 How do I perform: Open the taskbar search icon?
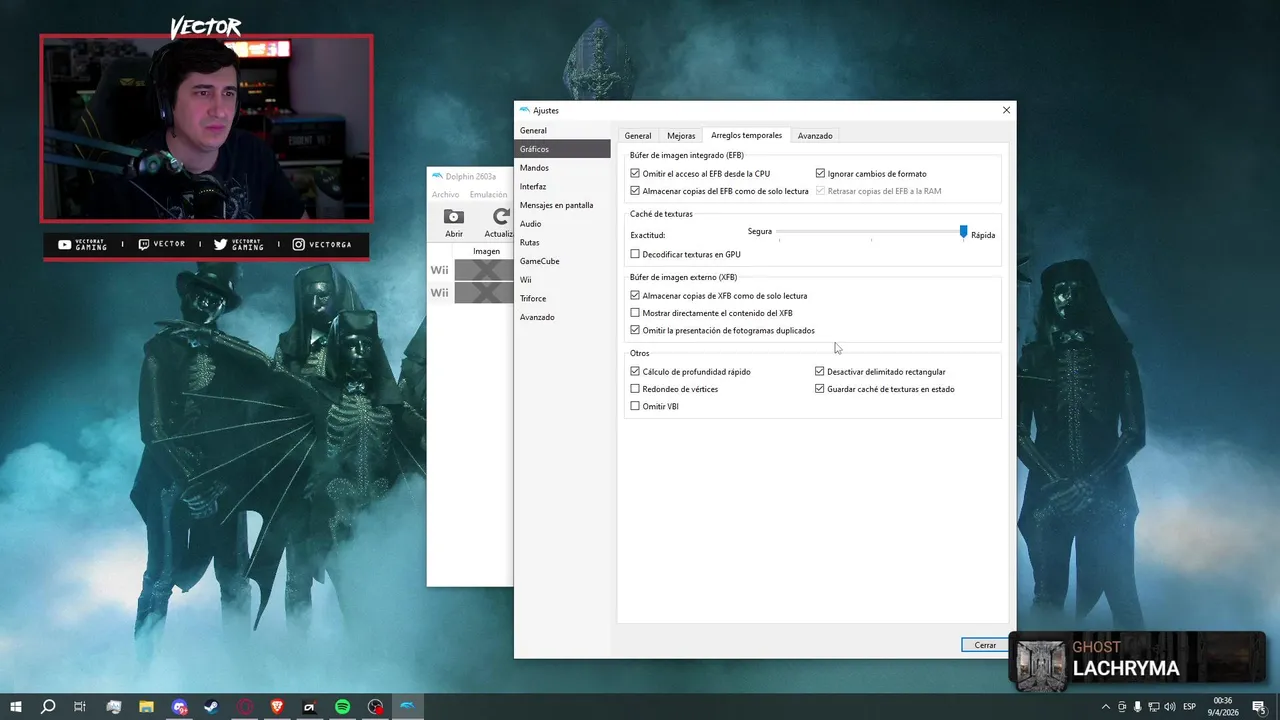pos(48,707)
